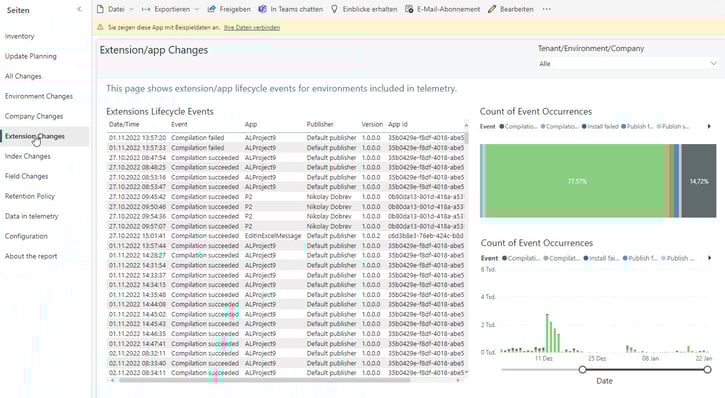
Task: Click the left Date slider handle
Action: [x=583, y=369]
